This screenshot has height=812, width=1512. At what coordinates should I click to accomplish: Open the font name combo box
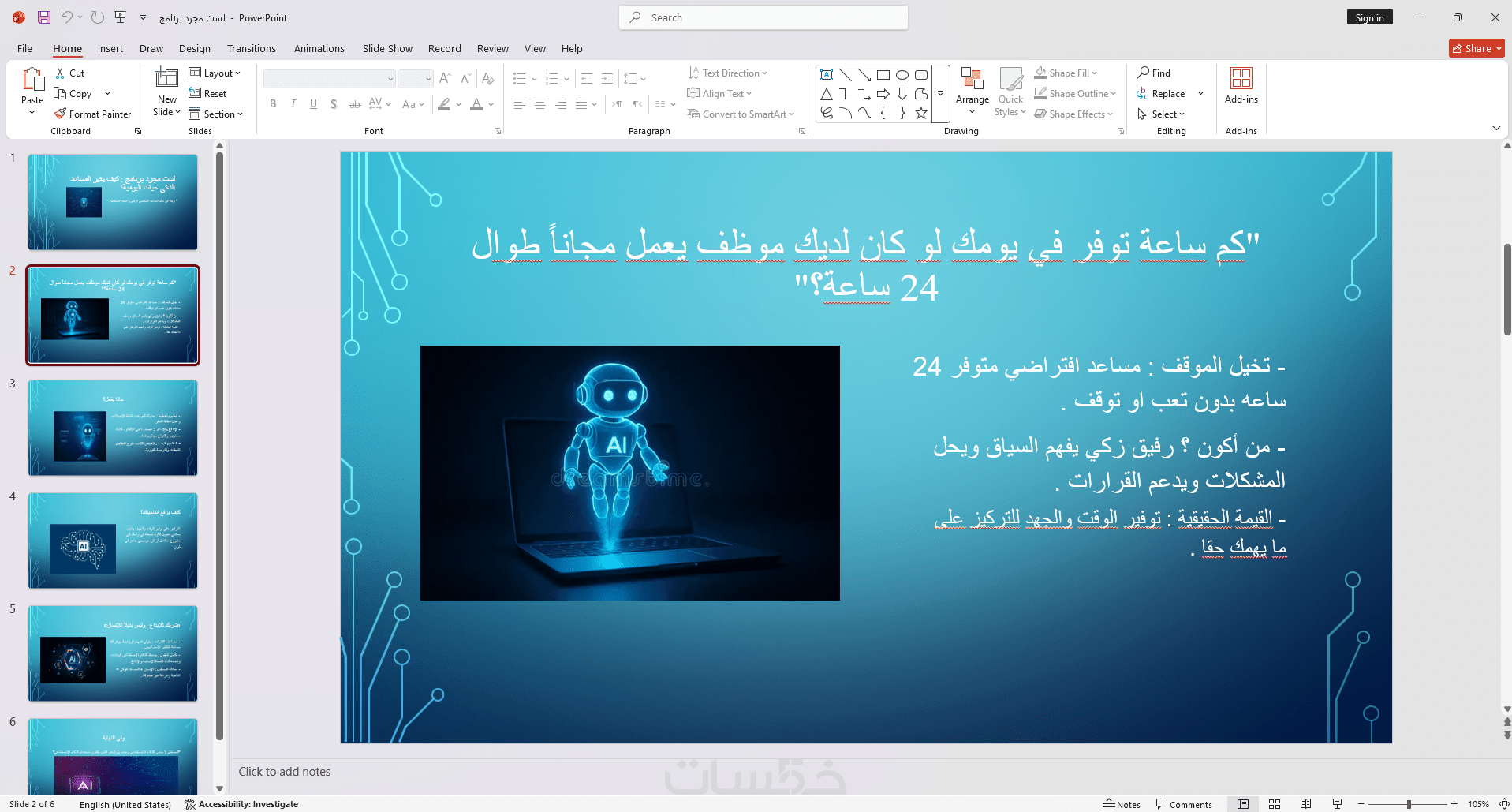[329, 78]
